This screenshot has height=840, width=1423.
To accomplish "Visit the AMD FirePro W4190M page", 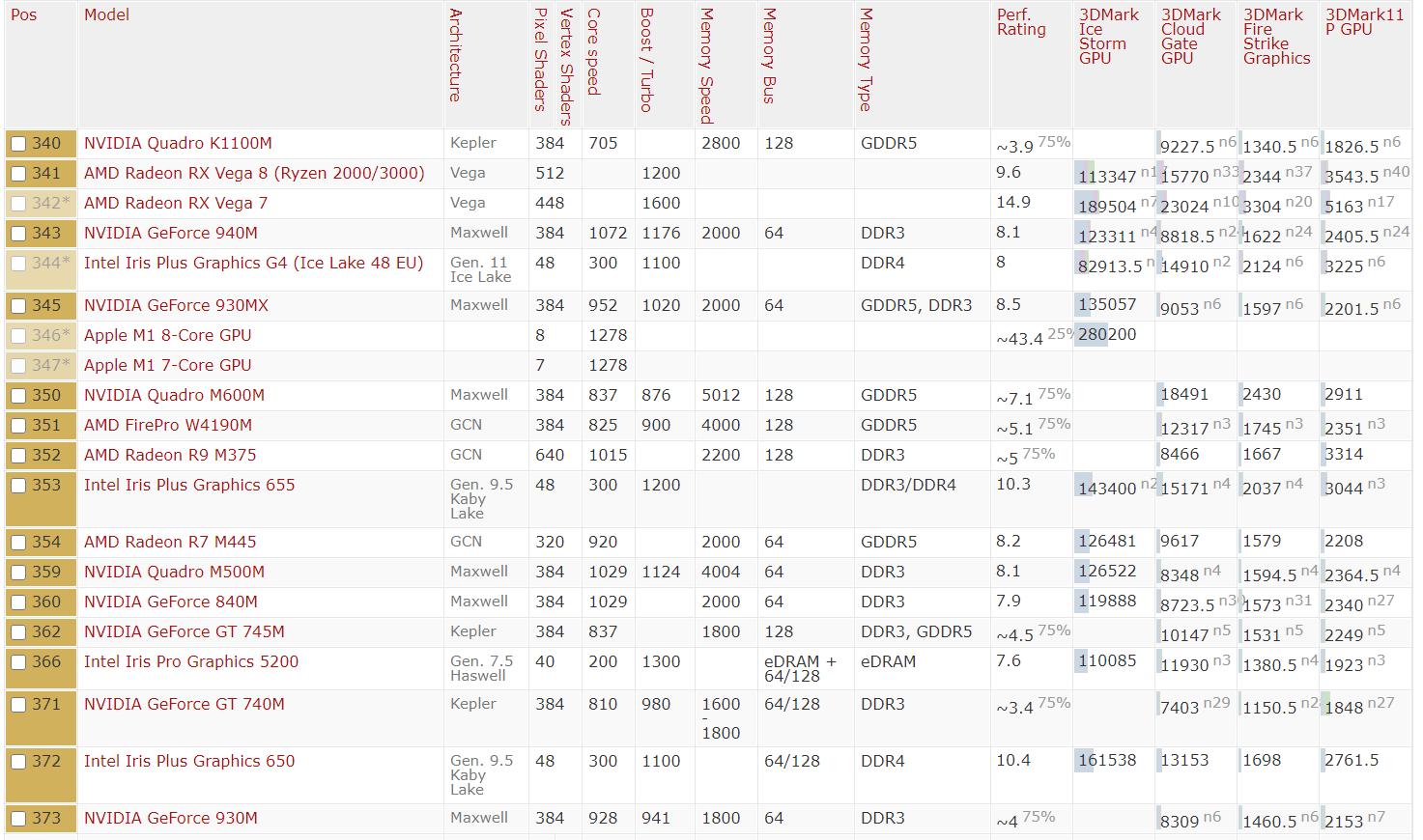I will 168,425.
